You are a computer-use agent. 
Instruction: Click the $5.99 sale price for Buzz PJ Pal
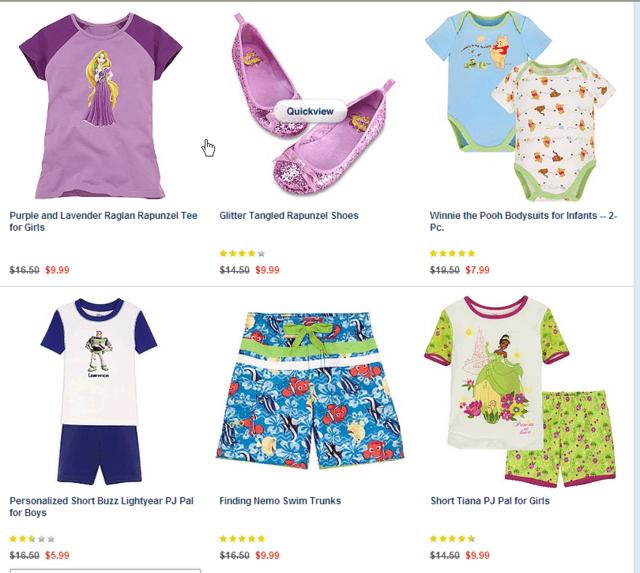point(57,555)
